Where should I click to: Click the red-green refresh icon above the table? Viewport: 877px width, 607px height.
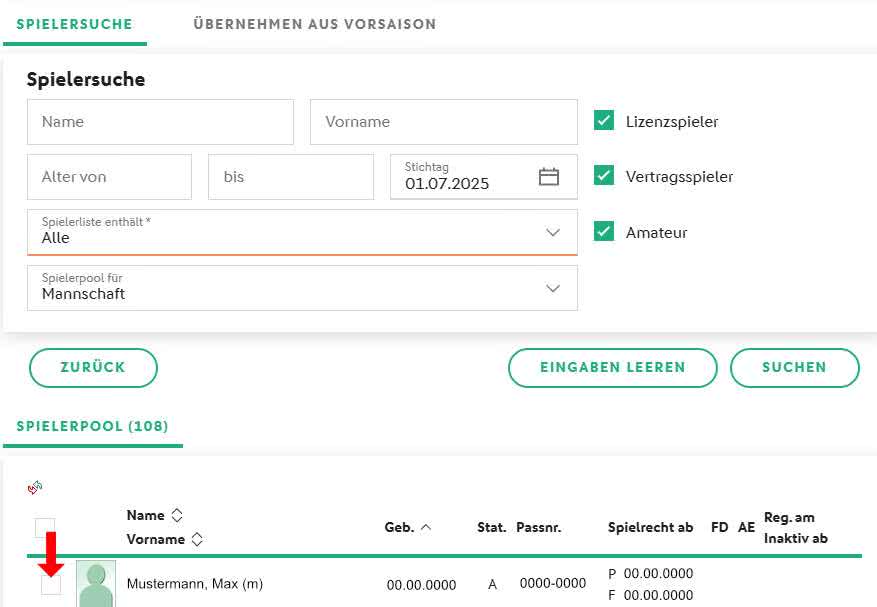pos(35,487)
